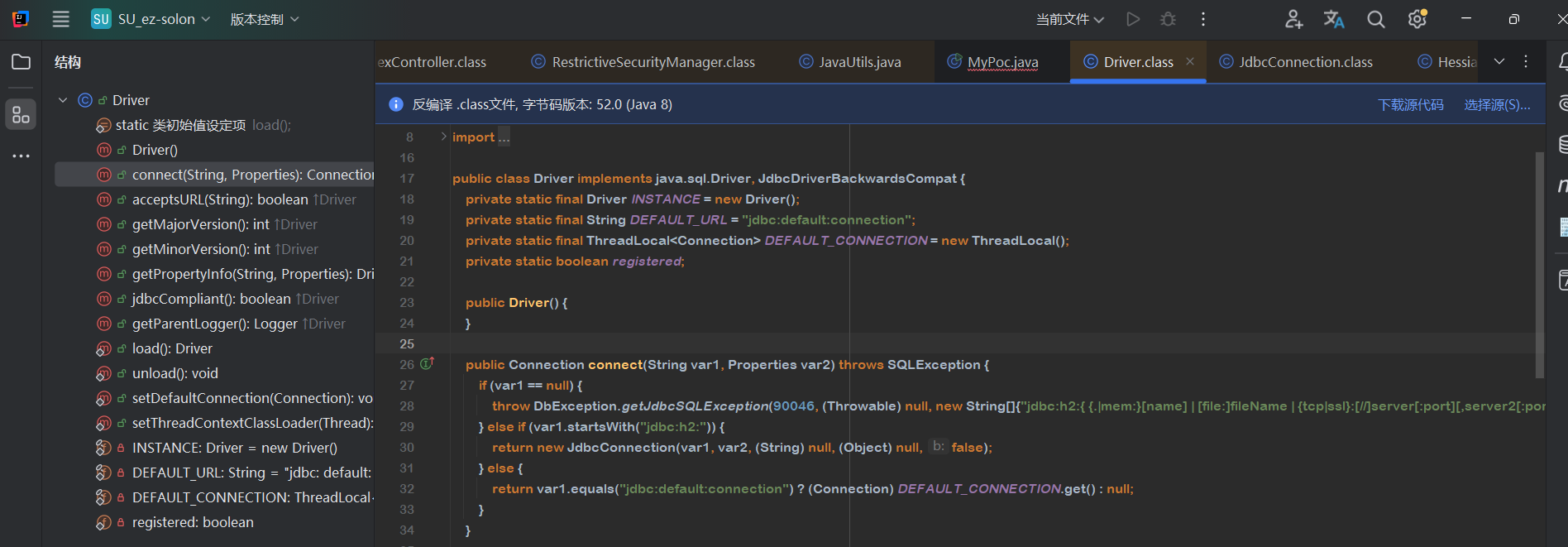This screenshot has width=1568, height=547.
Task: Click the translation plugin icon
Action: point(1334,19)
